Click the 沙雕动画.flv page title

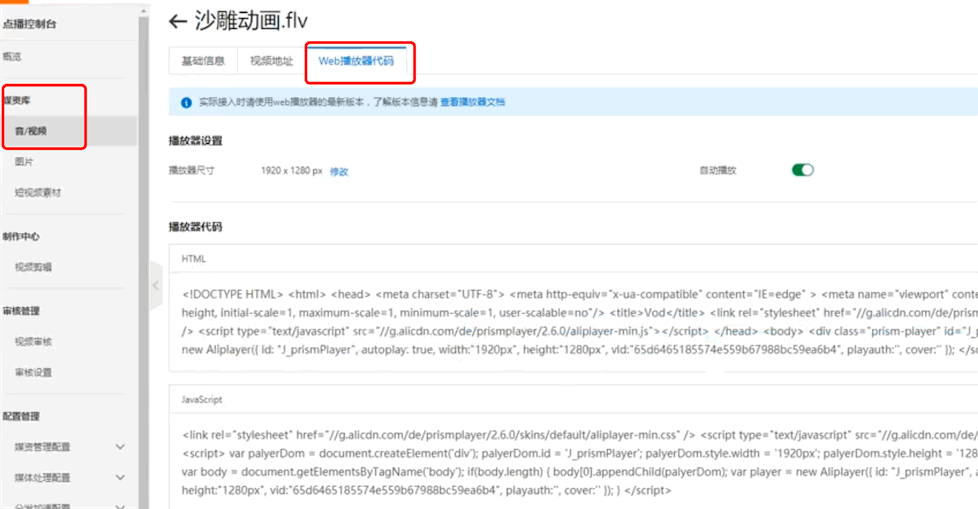pos(251,21)
